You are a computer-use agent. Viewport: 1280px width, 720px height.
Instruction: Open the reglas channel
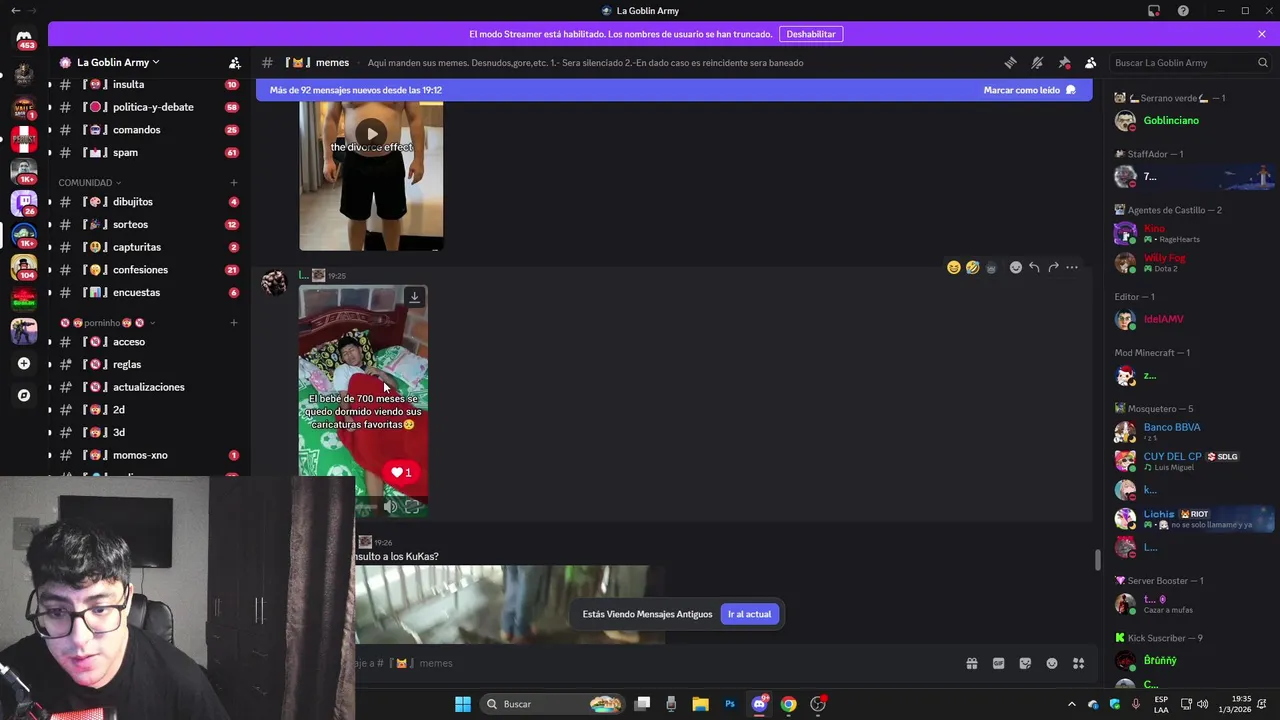coord(148,365)
